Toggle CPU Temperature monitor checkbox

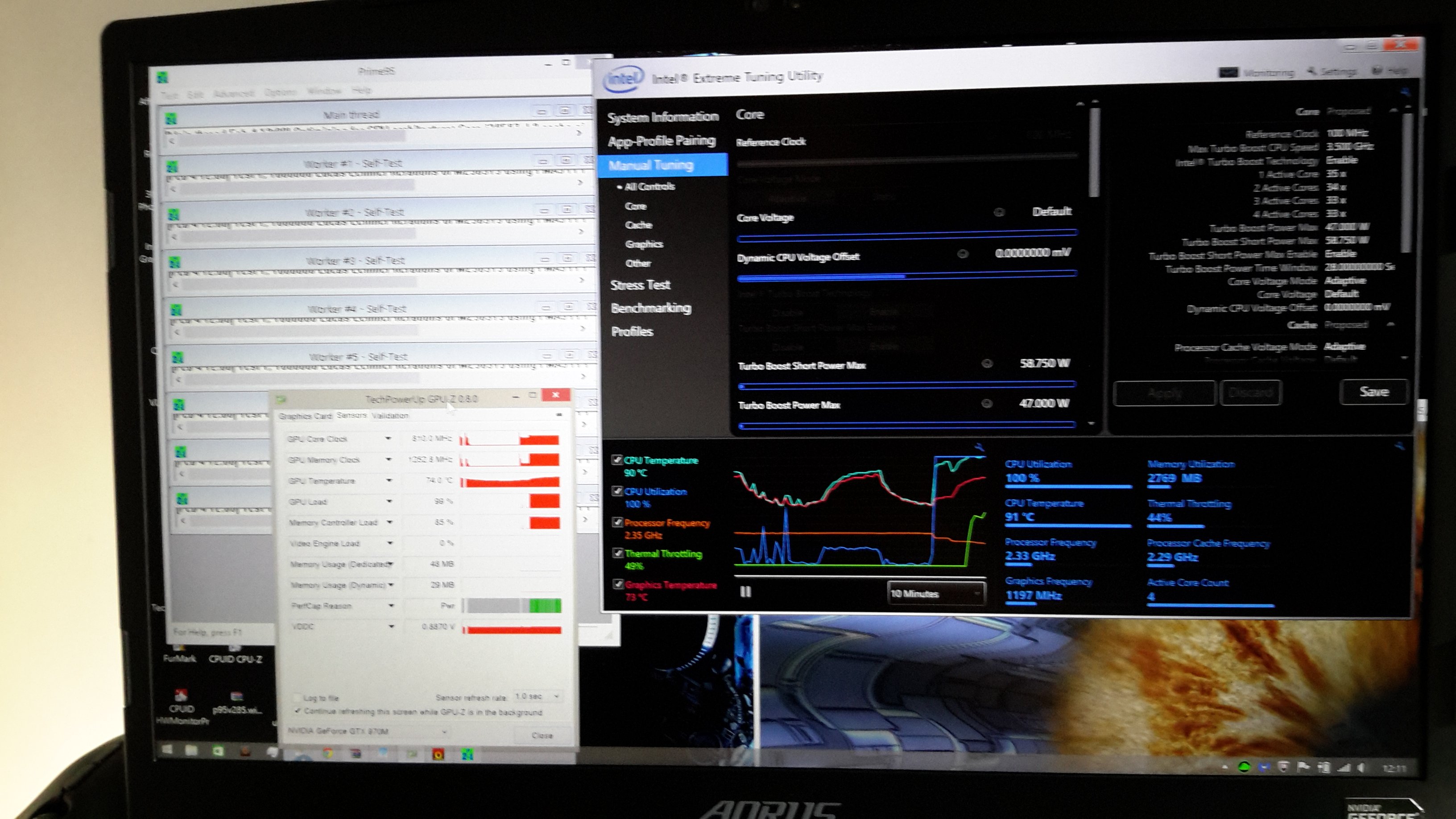point(616,459)
